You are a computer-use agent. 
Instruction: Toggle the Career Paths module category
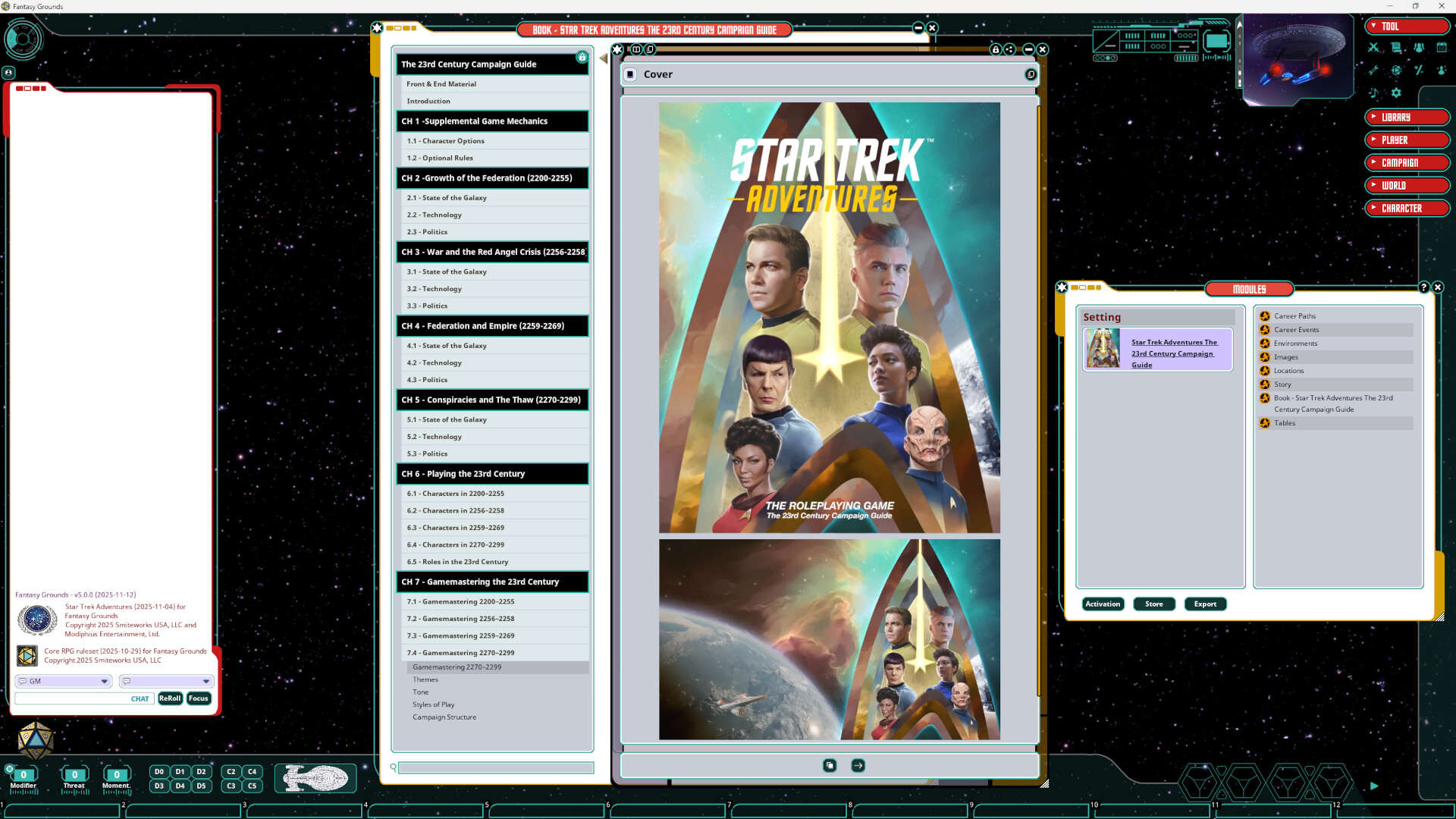pos(1264,316)
